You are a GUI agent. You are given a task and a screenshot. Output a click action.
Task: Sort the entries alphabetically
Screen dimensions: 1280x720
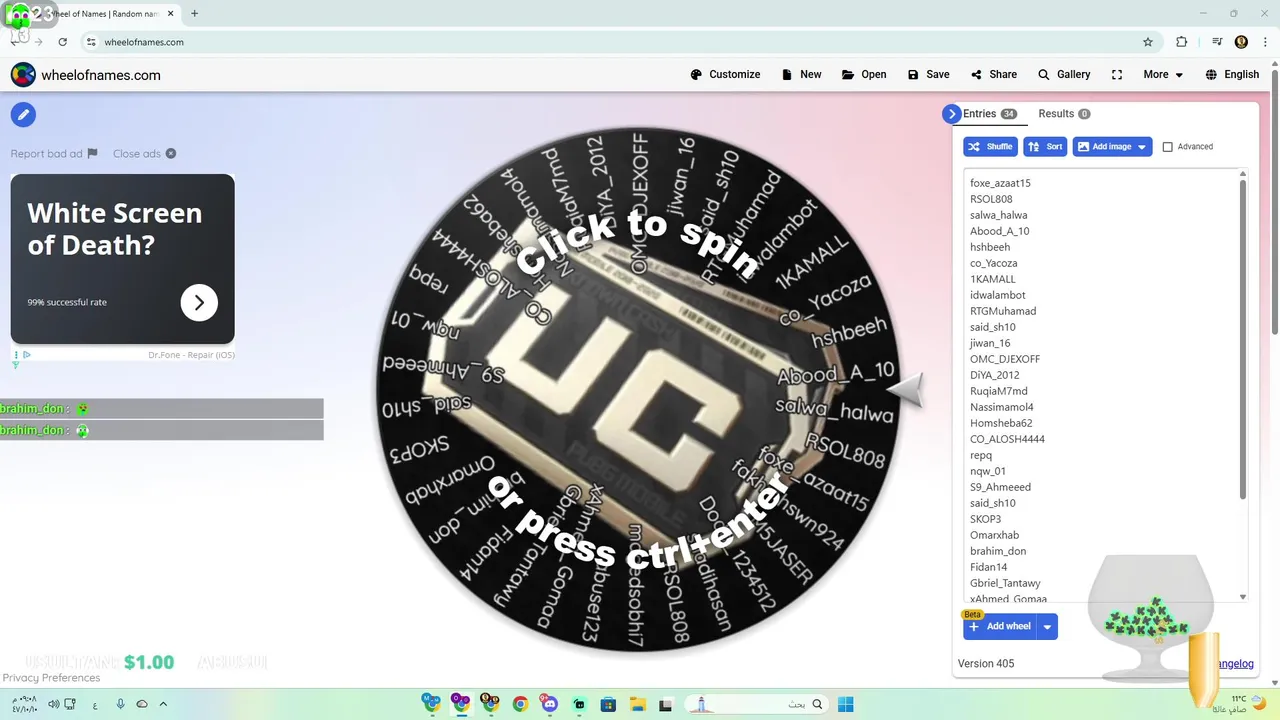pyautogui.click(x=1045, y=146)
